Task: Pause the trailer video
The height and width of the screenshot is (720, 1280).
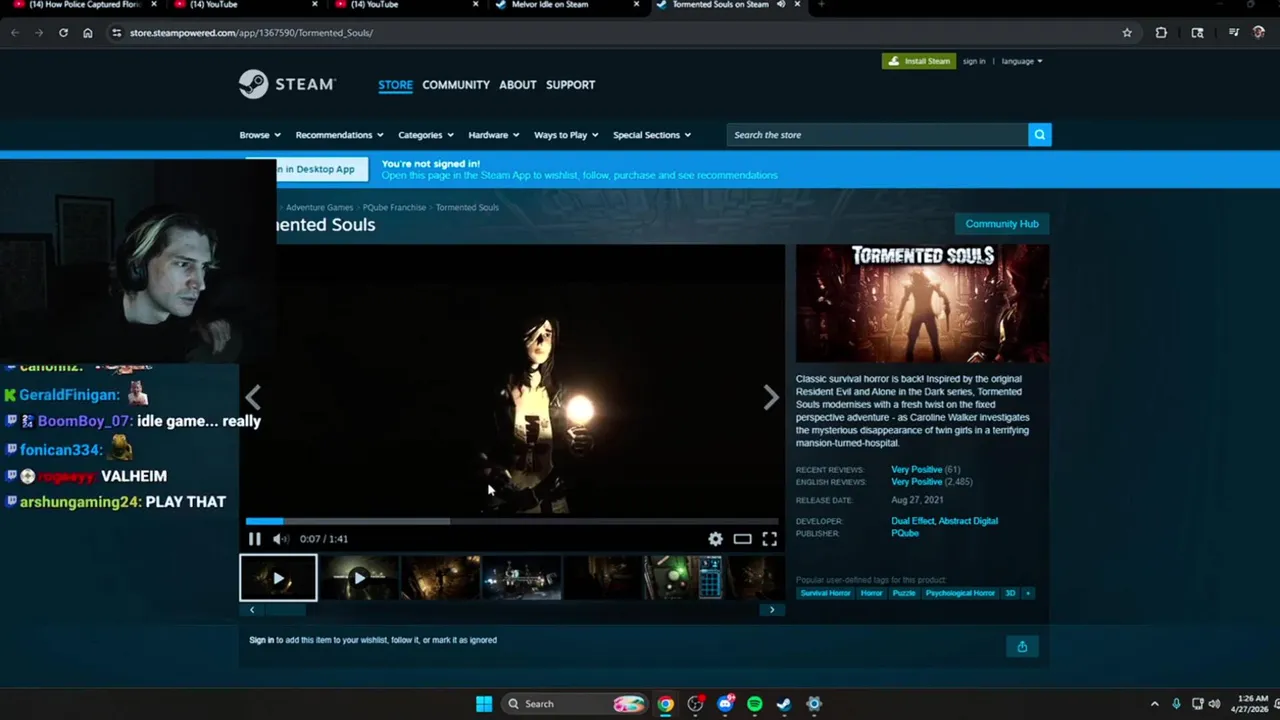Action: [x=254, y=539]
